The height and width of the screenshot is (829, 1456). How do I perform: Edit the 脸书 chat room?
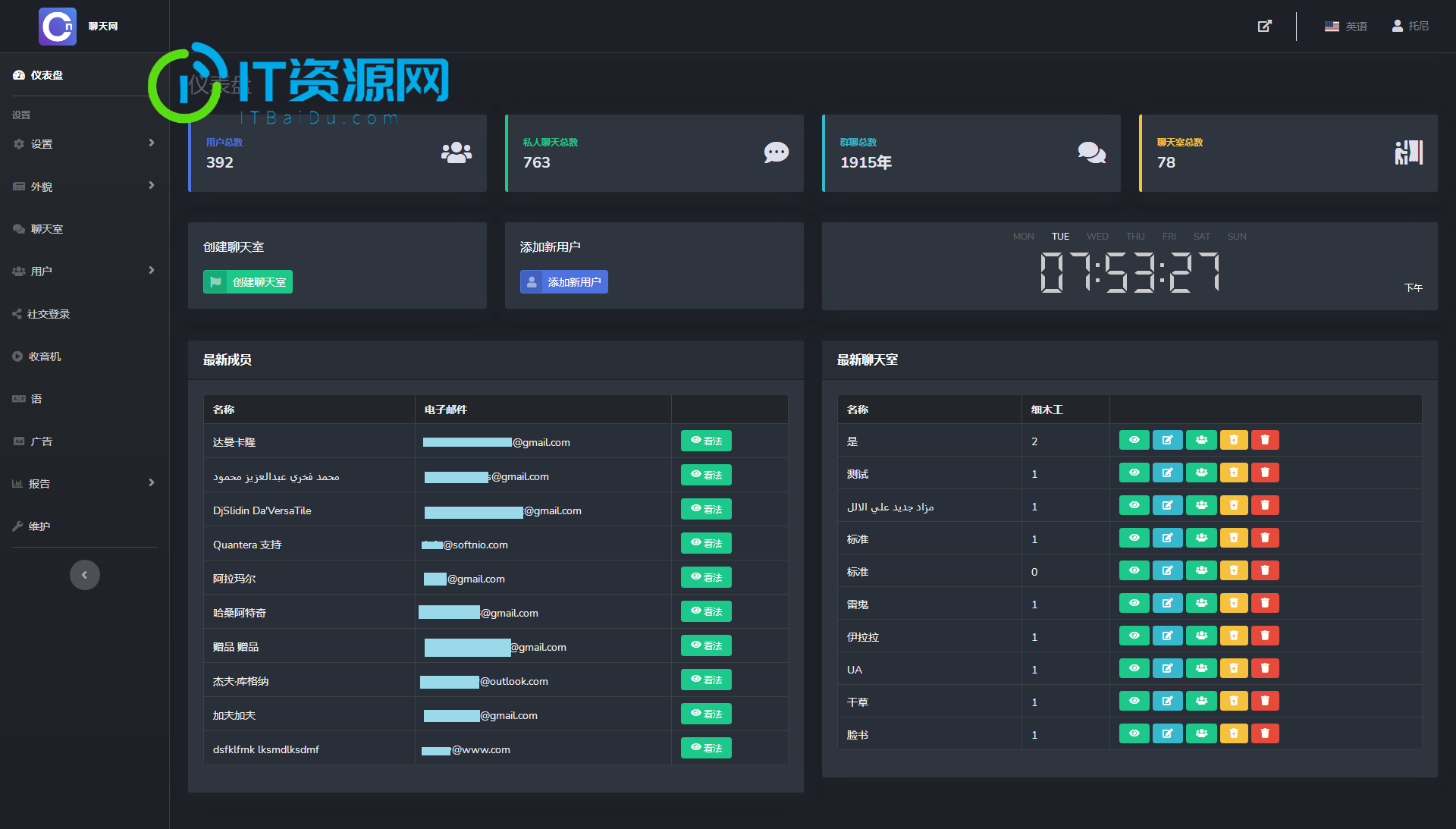tap(1168, 733)
